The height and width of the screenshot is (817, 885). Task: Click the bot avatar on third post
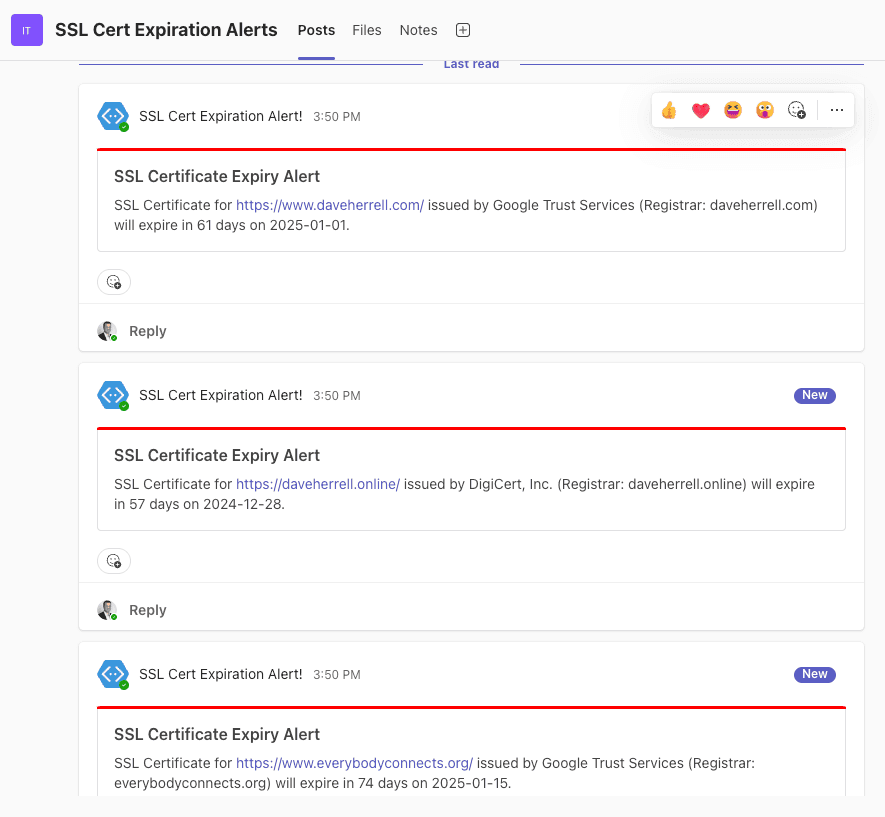(113, 674)
